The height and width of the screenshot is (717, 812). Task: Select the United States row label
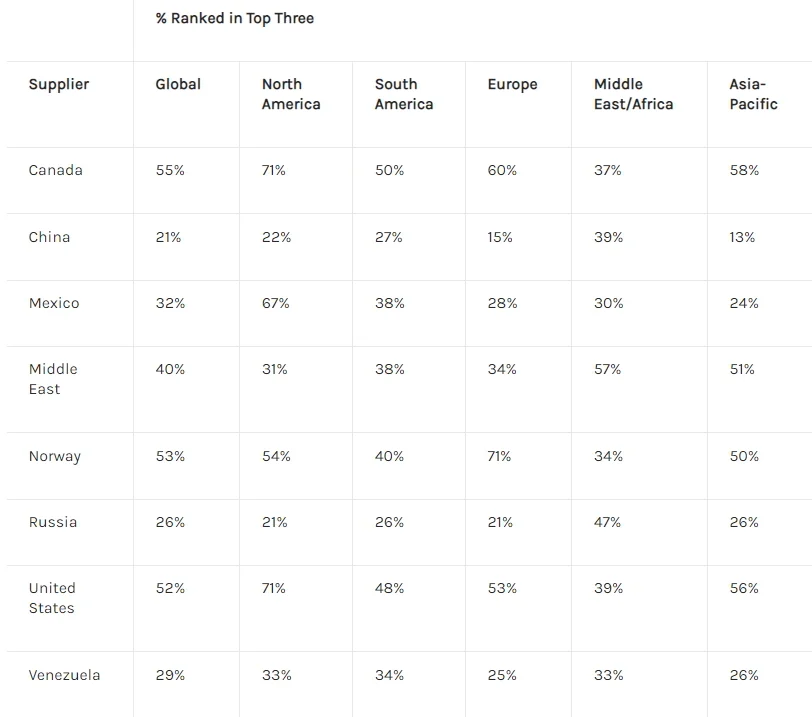pyautogui.click(x=52, y=598)
